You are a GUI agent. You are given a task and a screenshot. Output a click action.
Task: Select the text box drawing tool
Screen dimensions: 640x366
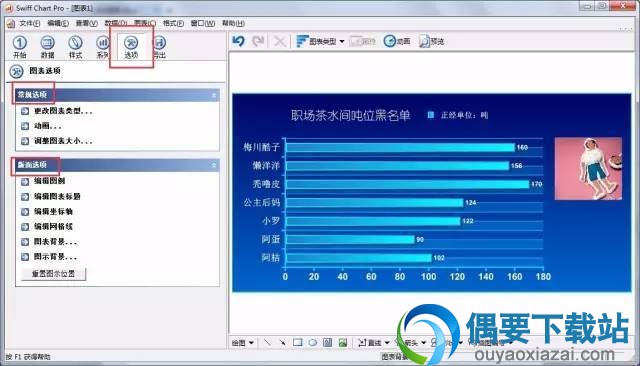point(327,342)
